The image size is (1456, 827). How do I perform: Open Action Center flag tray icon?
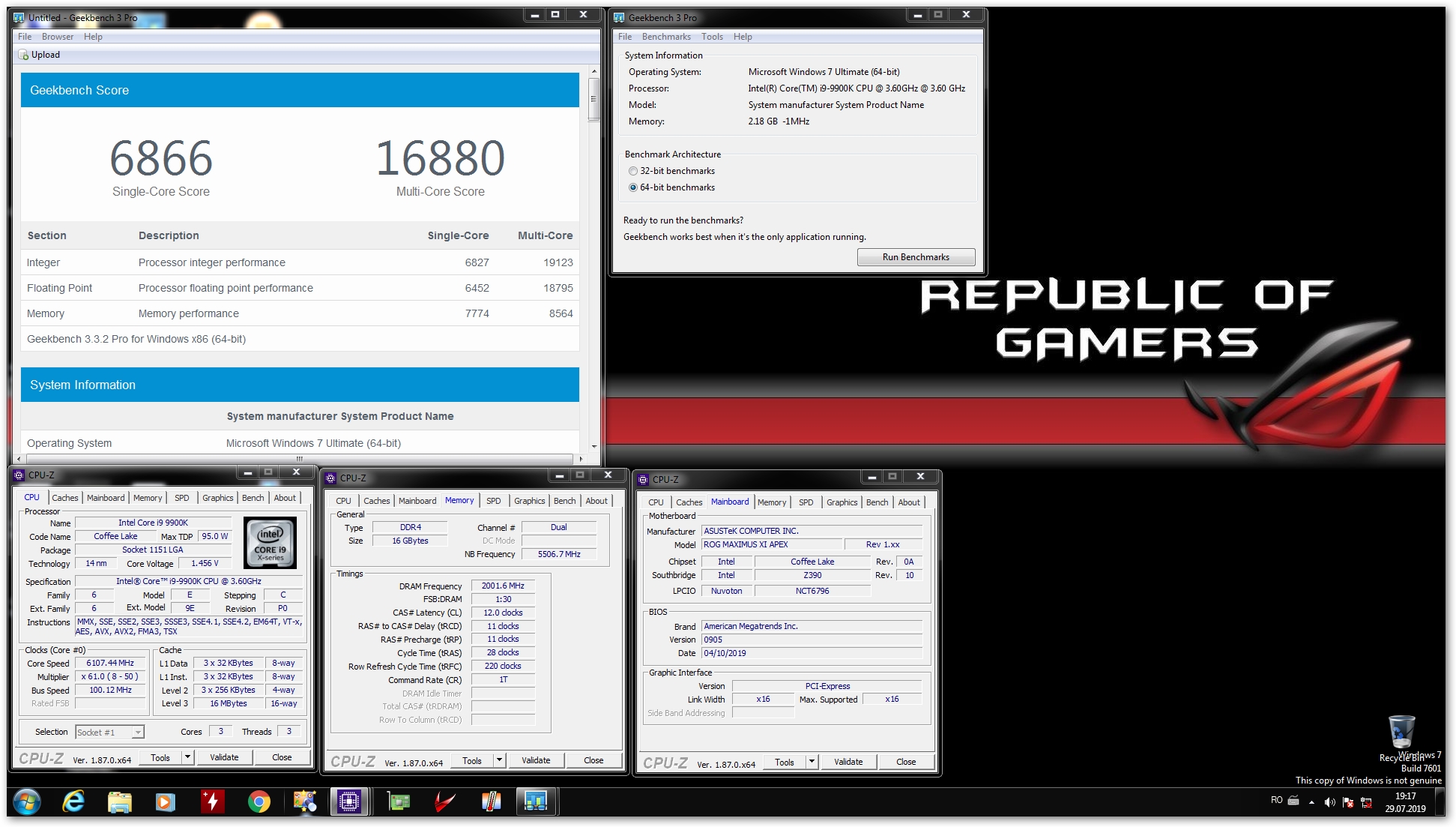(x=1348, y=802)
